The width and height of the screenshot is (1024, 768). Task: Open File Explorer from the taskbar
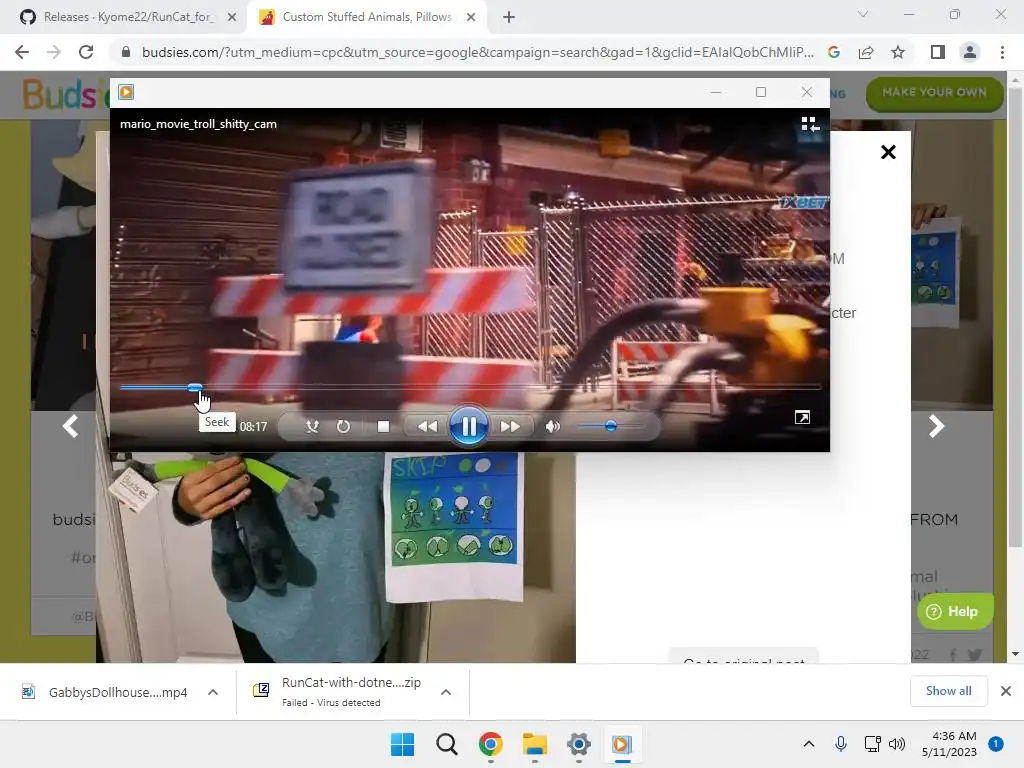tap(534, 744)
